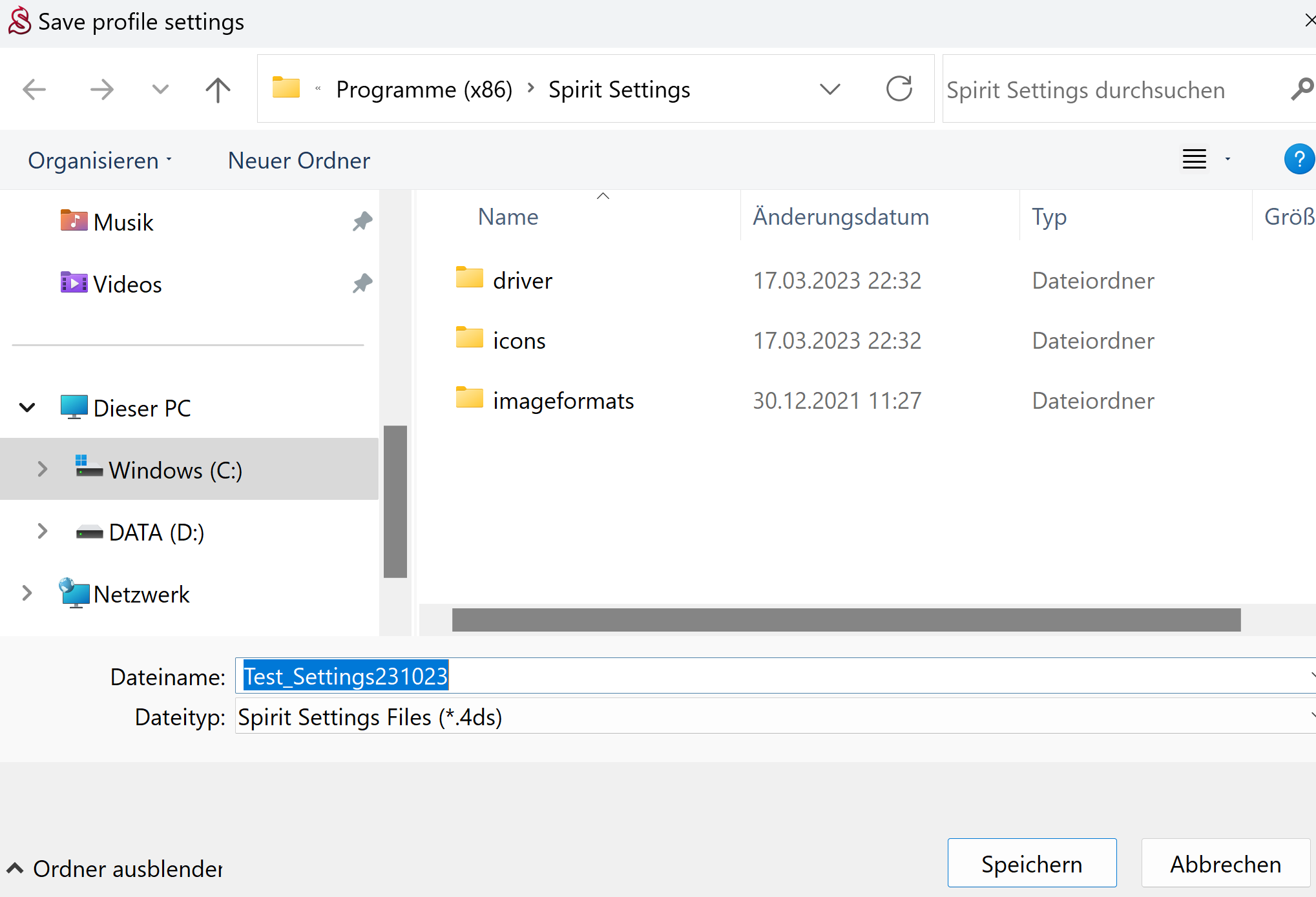The height and width of the screenshot is (897, 1316).
Task: Click the up-directory arrow icon
Action: coord(218,89)
